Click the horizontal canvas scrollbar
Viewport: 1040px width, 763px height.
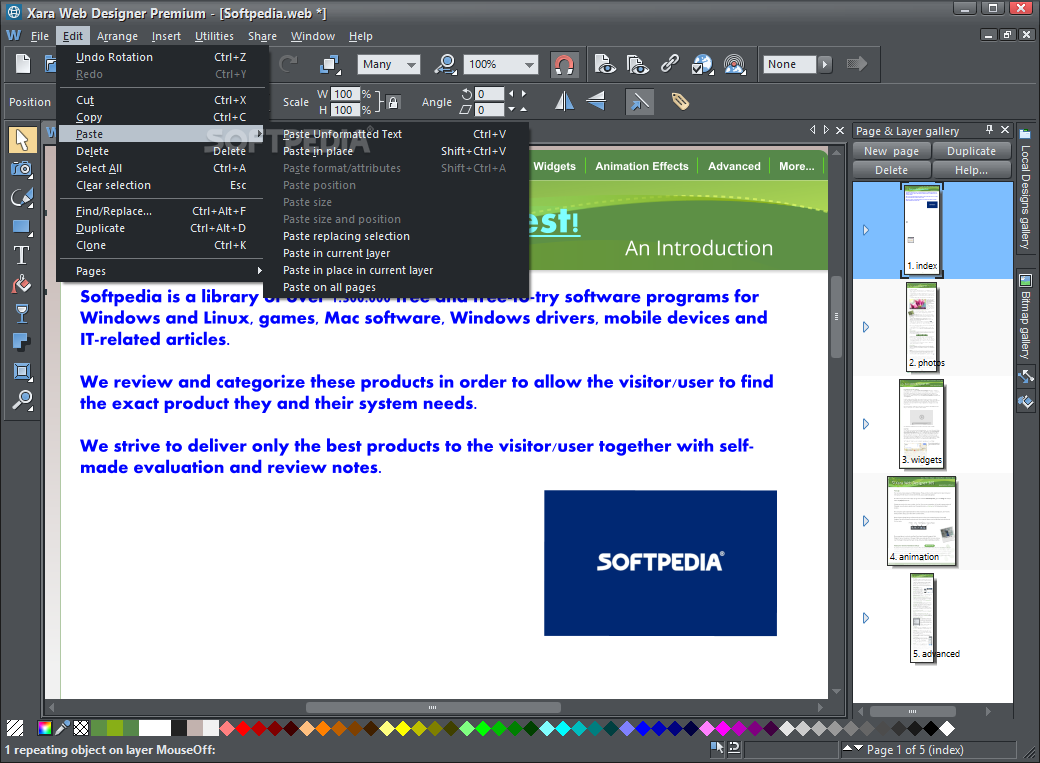pos(433,707)
